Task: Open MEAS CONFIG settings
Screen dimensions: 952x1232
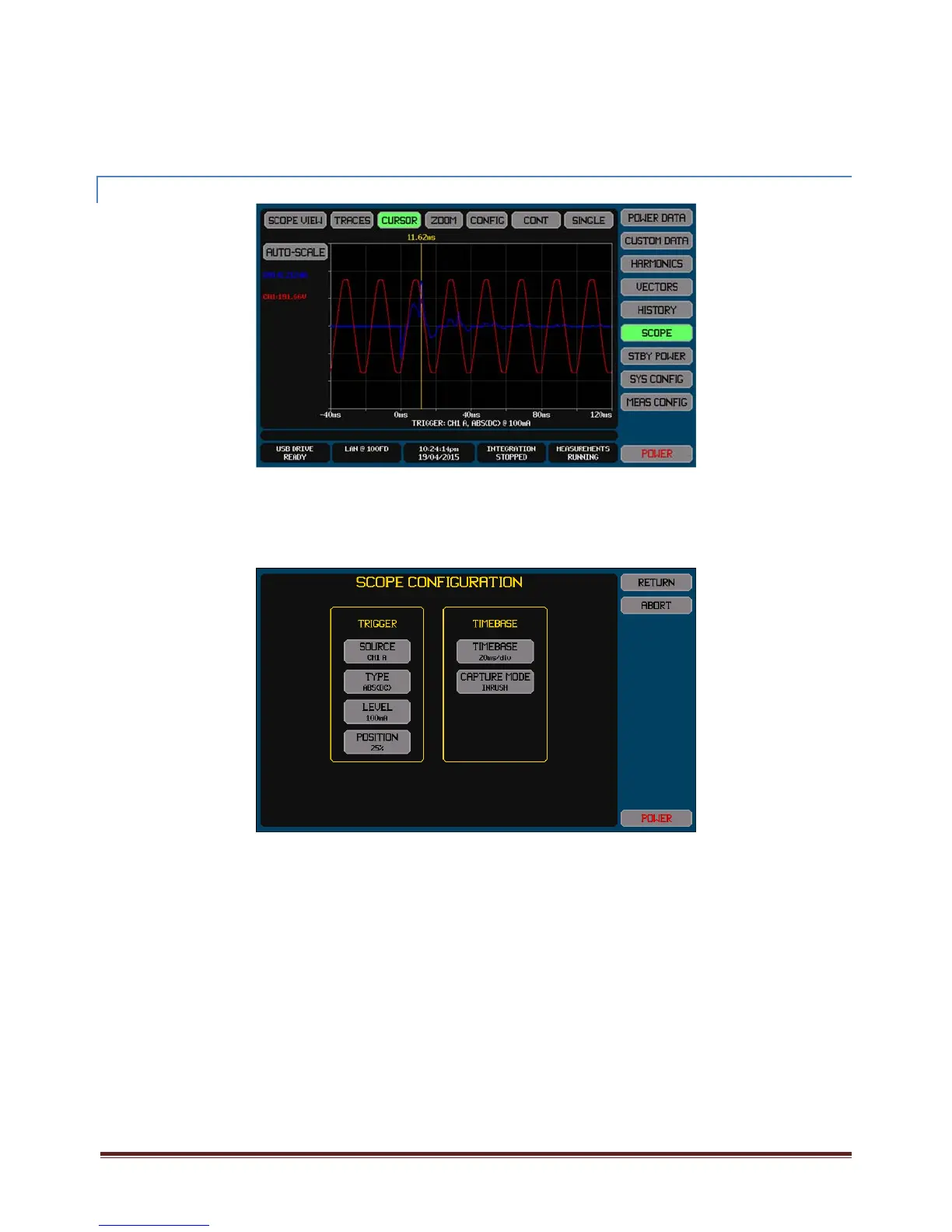Action: point(656,402)
